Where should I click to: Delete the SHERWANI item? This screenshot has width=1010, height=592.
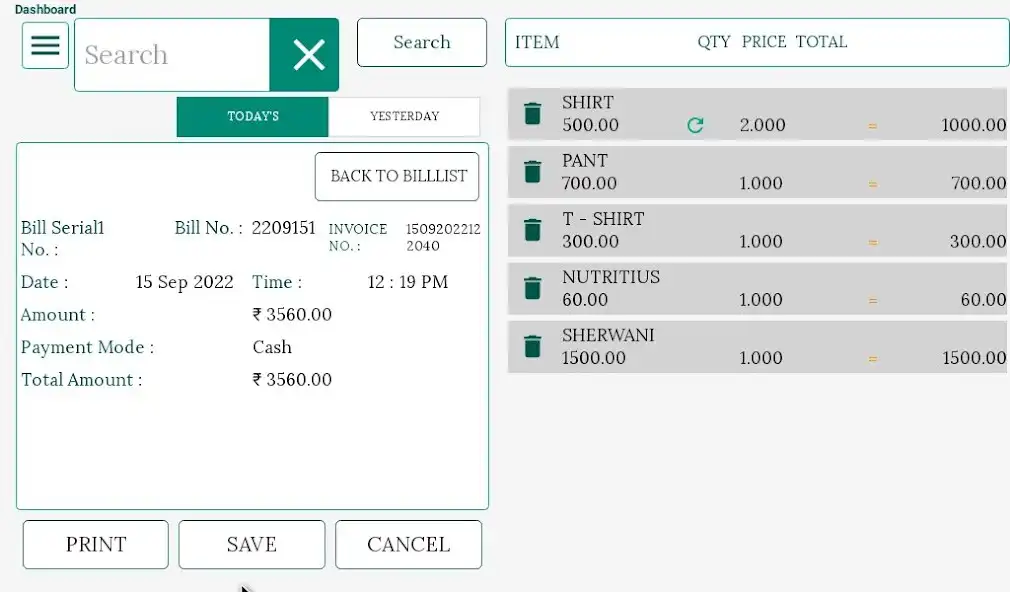533,346
